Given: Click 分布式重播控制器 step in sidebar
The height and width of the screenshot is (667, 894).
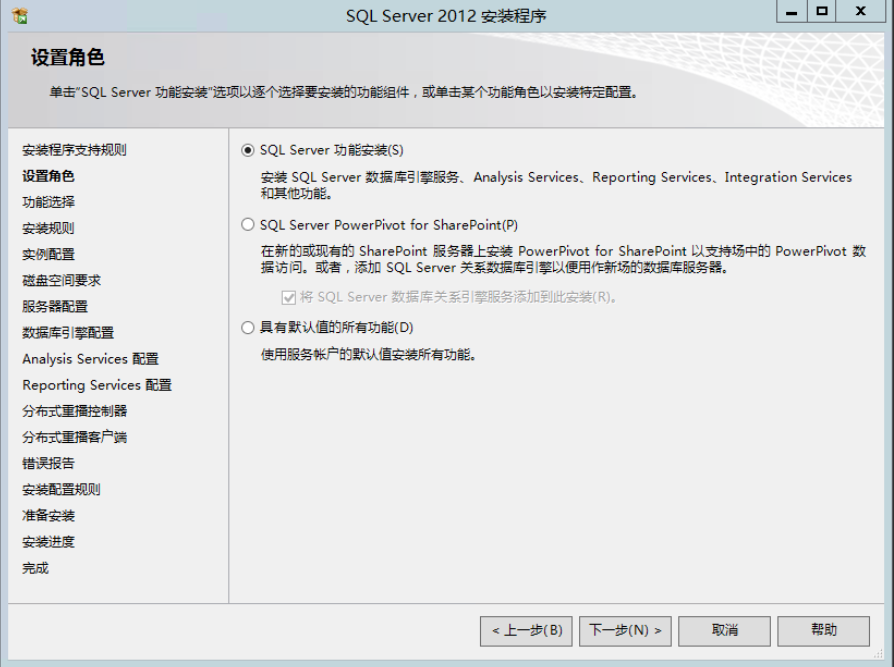Looking at the screenshot, I should [74, 412].
